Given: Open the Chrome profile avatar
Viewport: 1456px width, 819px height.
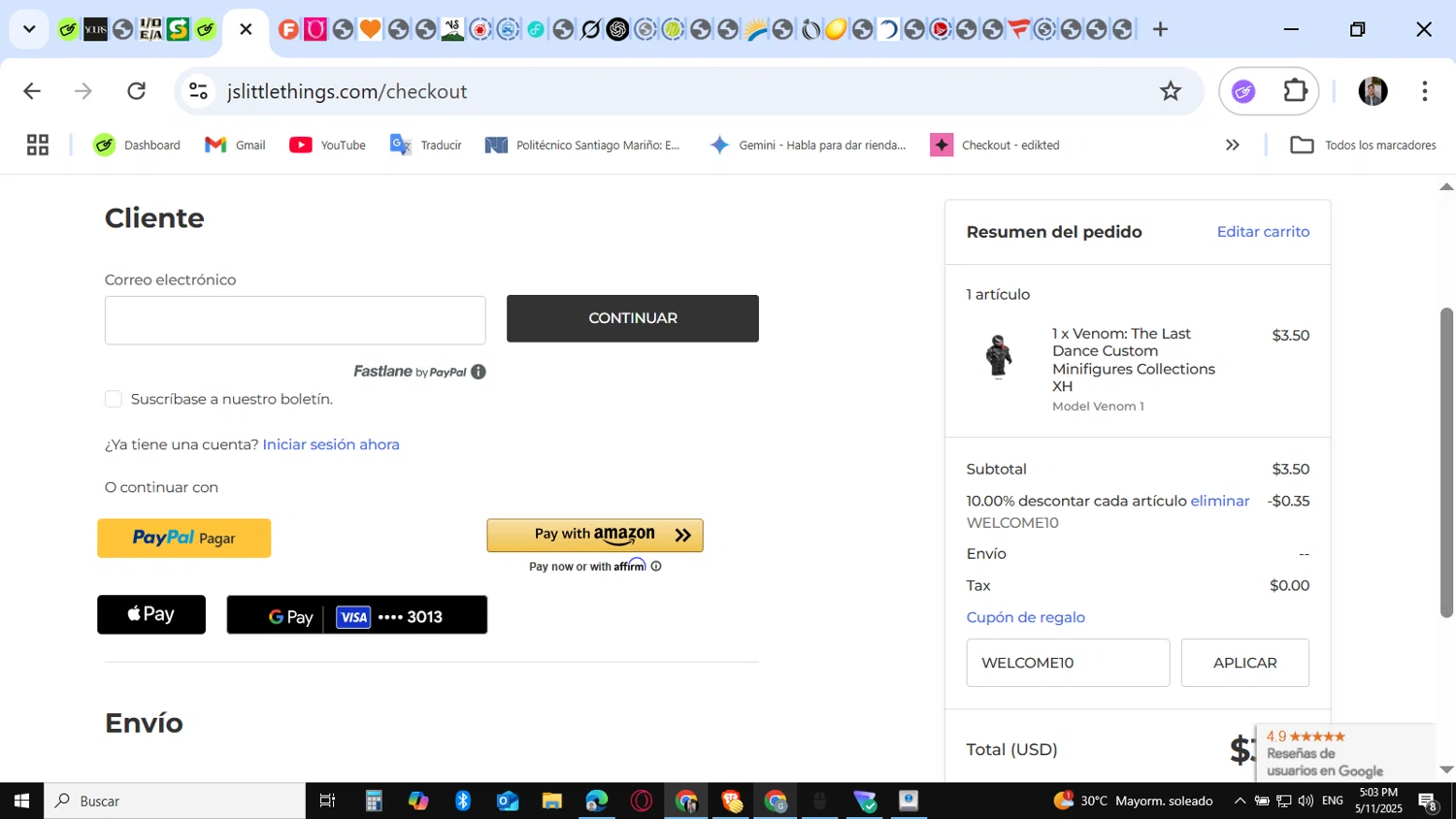Looking at the screenshot, I should point(1373,91).
